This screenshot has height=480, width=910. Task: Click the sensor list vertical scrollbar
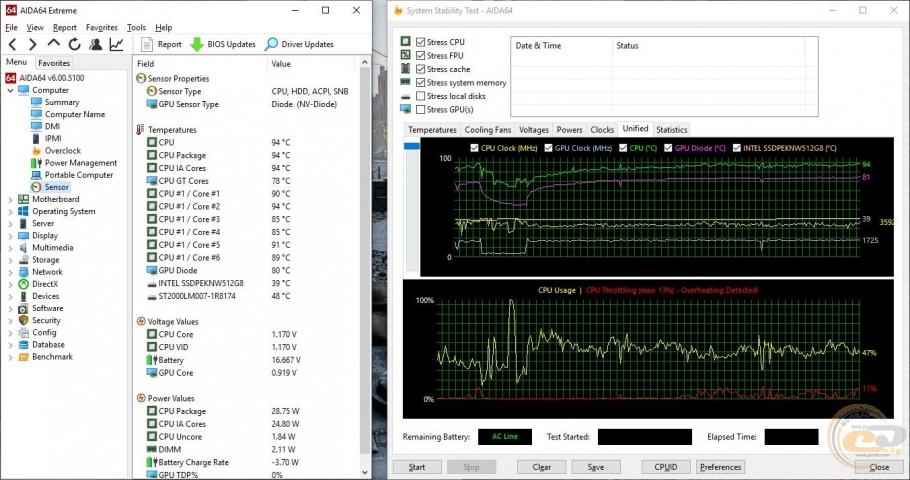coord(364,267)
